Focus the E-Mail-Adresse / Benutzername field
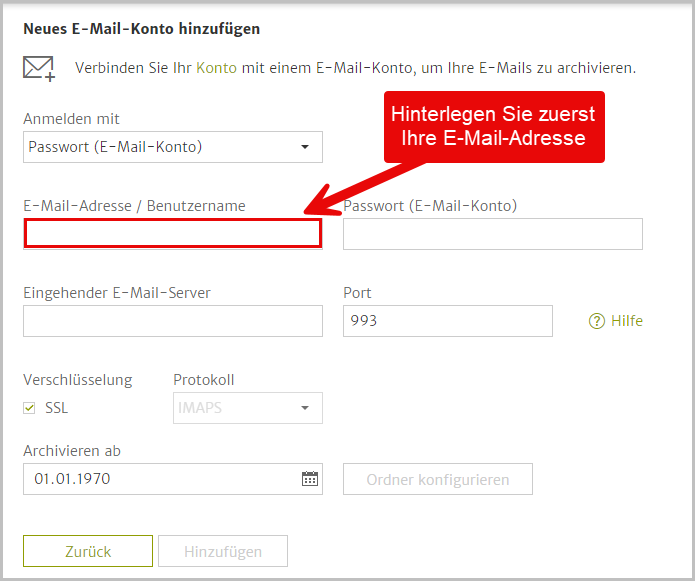Screen dimensions: 695x581 point(173,234)
